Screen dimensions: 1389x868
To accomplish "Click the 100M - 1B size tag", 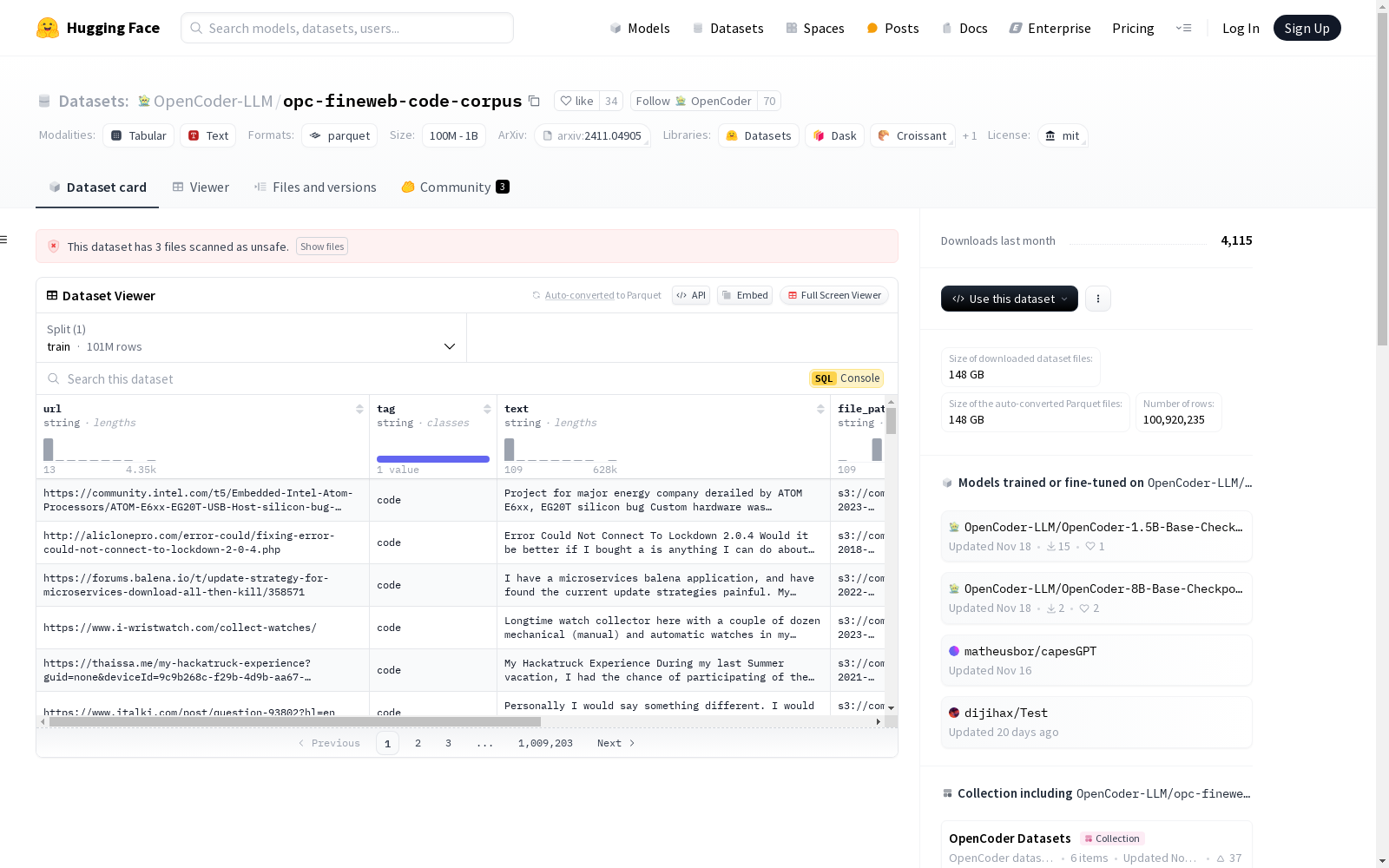I will [454, 135].
